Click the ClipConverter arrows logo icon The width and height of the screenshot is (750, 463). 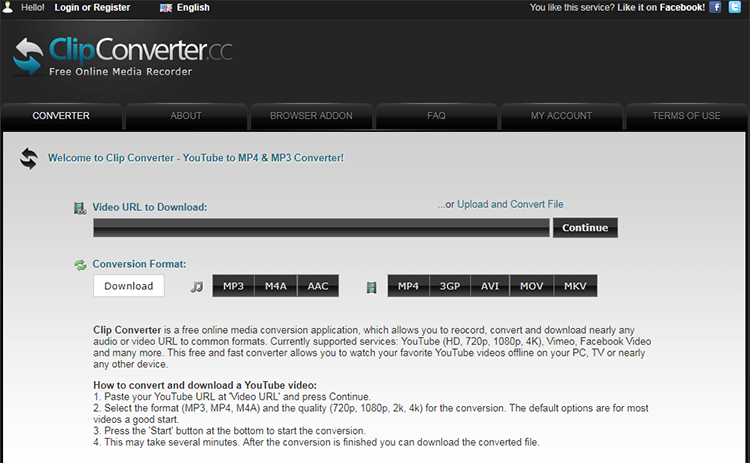tap(28, 56)
